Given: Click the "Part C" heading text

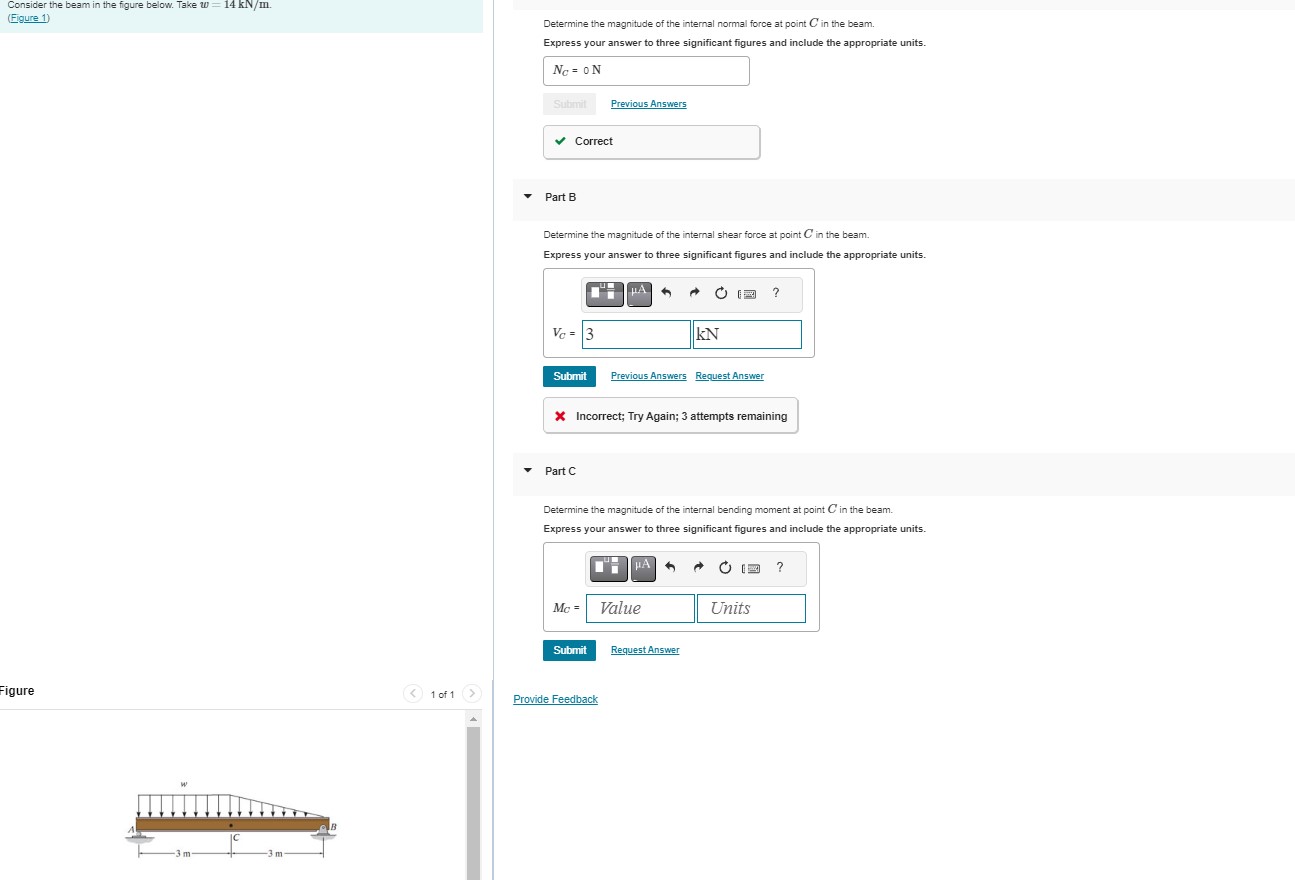Looking at the screenshot, I should [561, 471].
